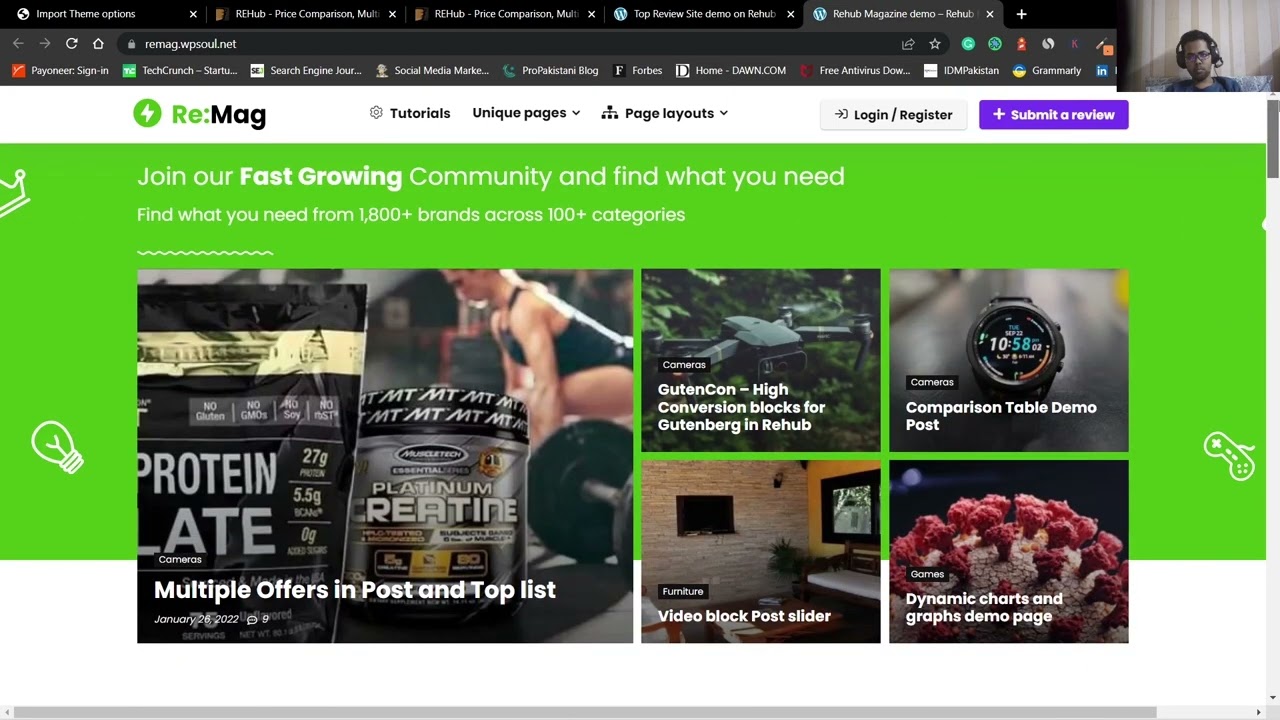Screen dimensions: 1280x720
Task: Click the game controller icon on the right edge
Action: pos(1229,456)
